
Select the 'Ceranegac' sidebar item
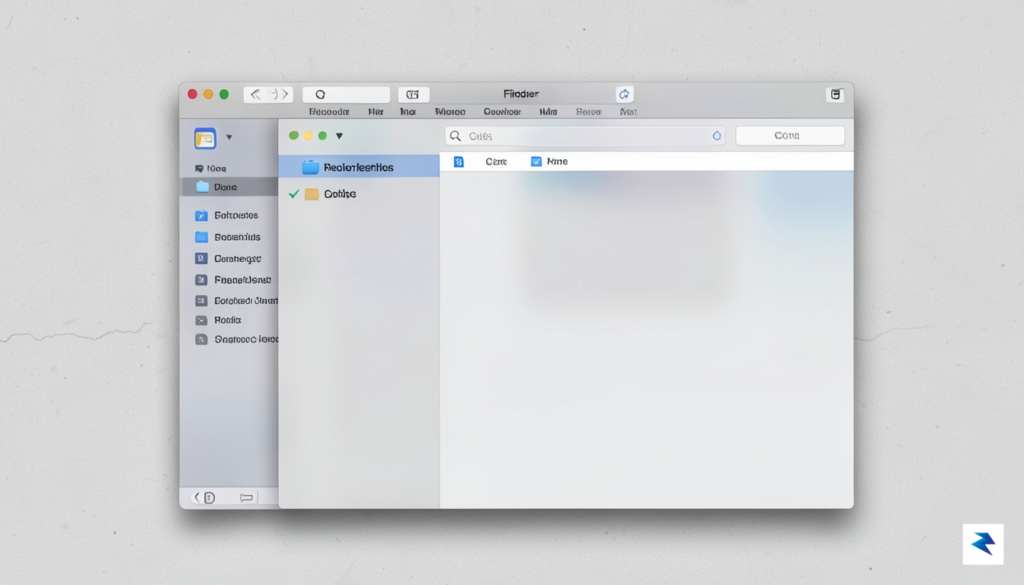229,259
